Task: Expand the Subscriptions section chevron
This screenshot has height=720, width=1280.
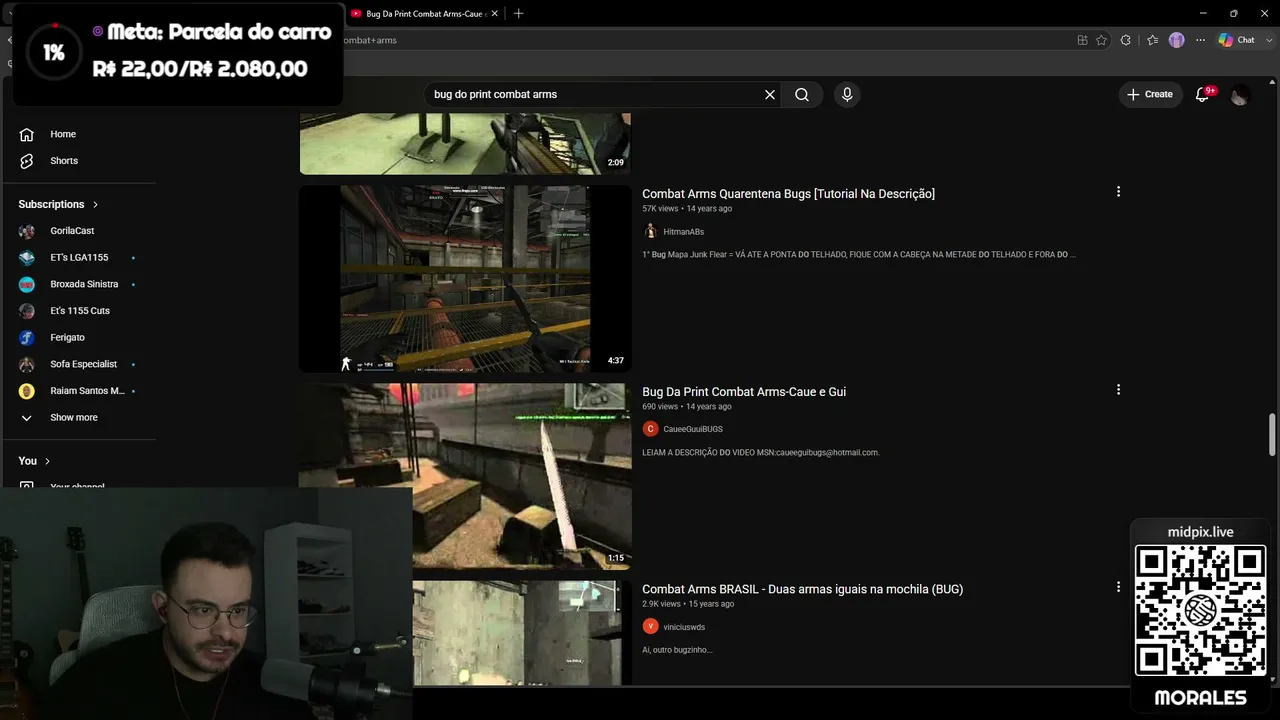Action: pos(96,205)
